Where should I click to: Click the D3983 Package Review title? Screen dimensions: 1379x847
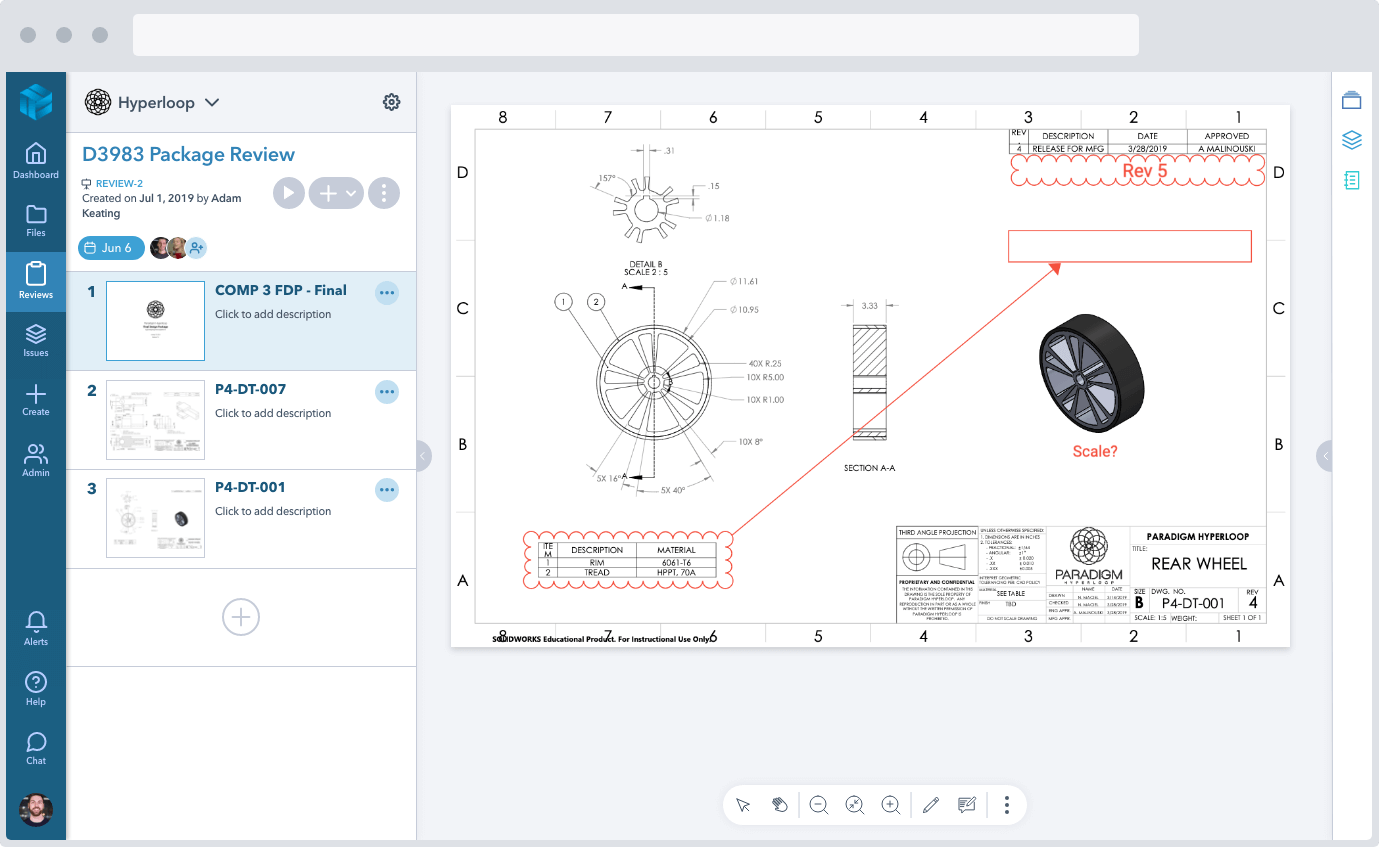point(188,154)
